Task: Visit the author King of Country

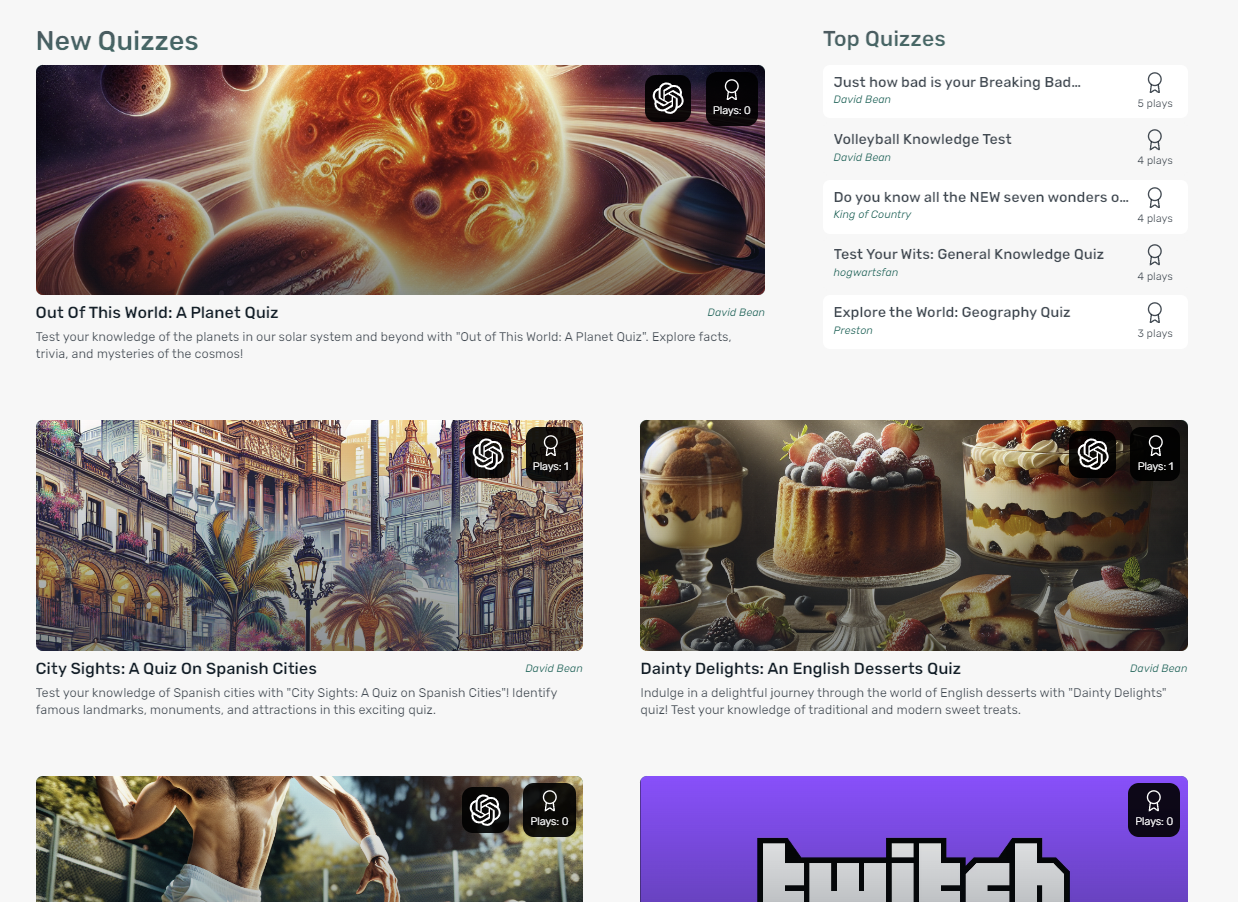Action: (872, 215)
